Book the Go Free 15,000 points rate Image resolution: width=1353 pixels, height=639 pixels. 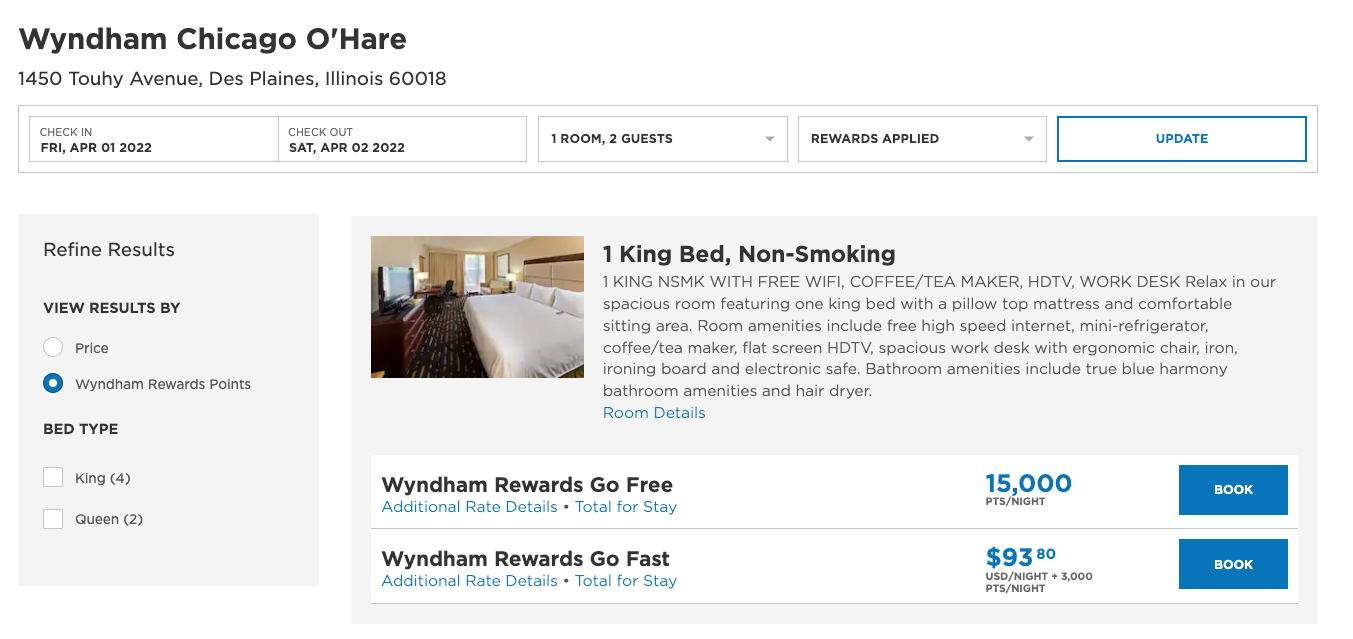coord(1233,490)
